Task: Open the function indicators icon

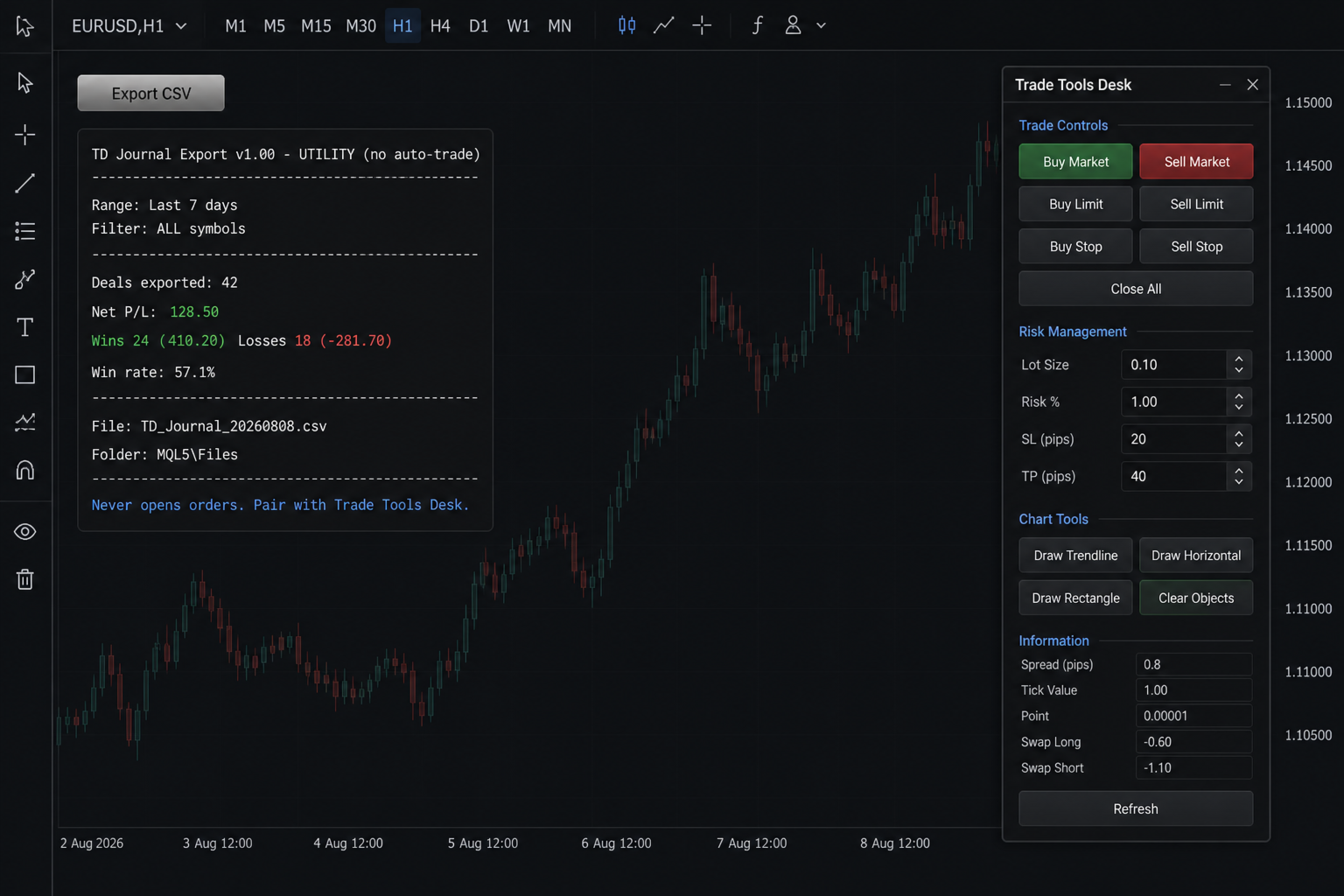Action: coord(757,25)
